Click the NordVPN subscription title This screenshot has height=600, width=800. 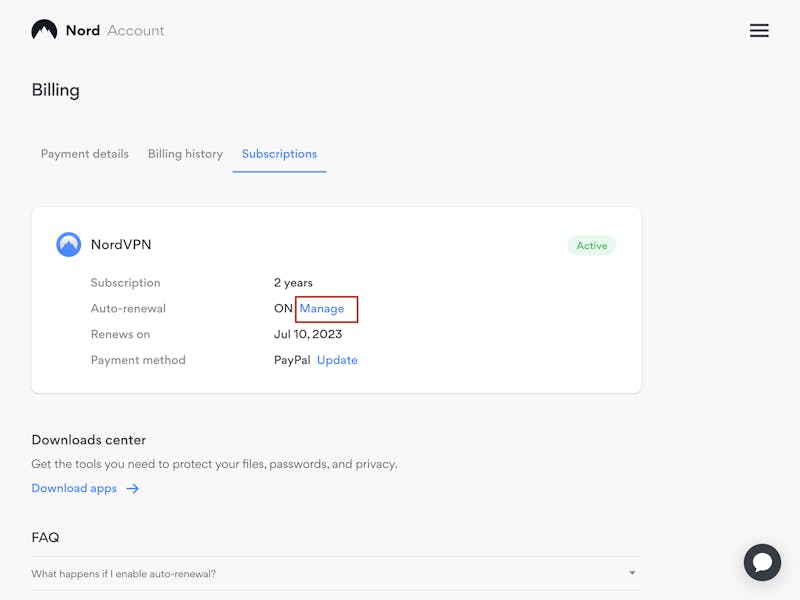pyautogui.click(x=121, y=244)
